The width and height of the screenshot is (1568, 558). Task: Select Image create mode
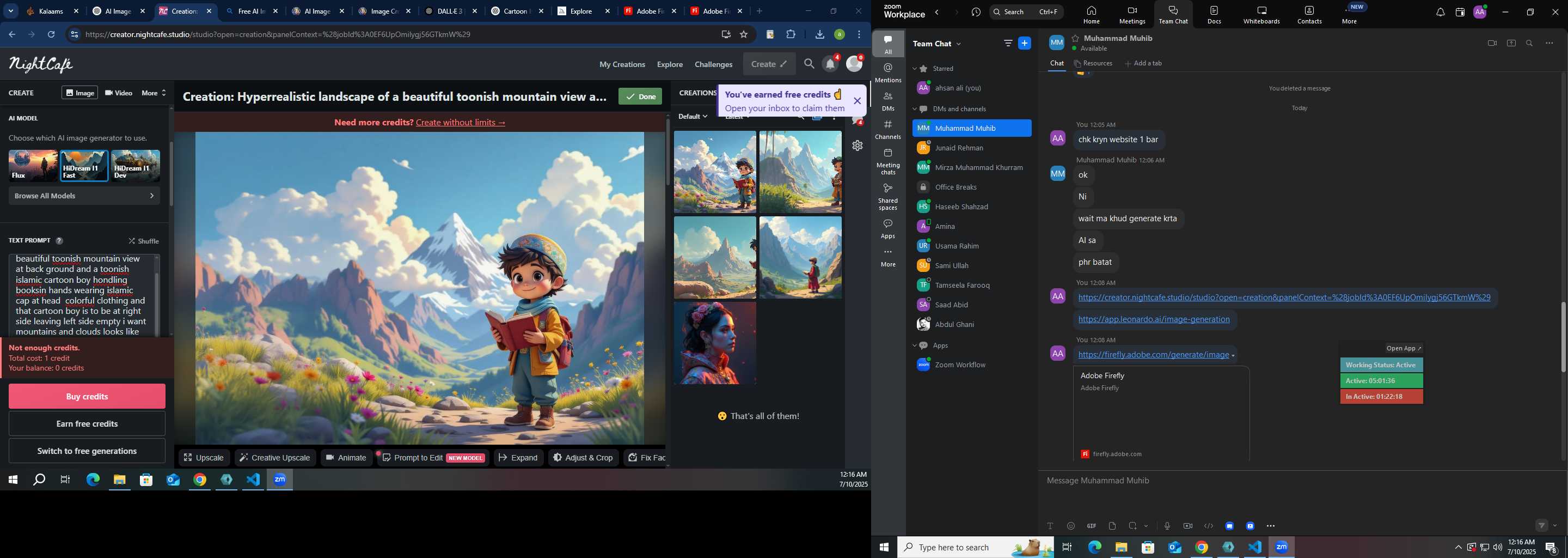(79, 93)
